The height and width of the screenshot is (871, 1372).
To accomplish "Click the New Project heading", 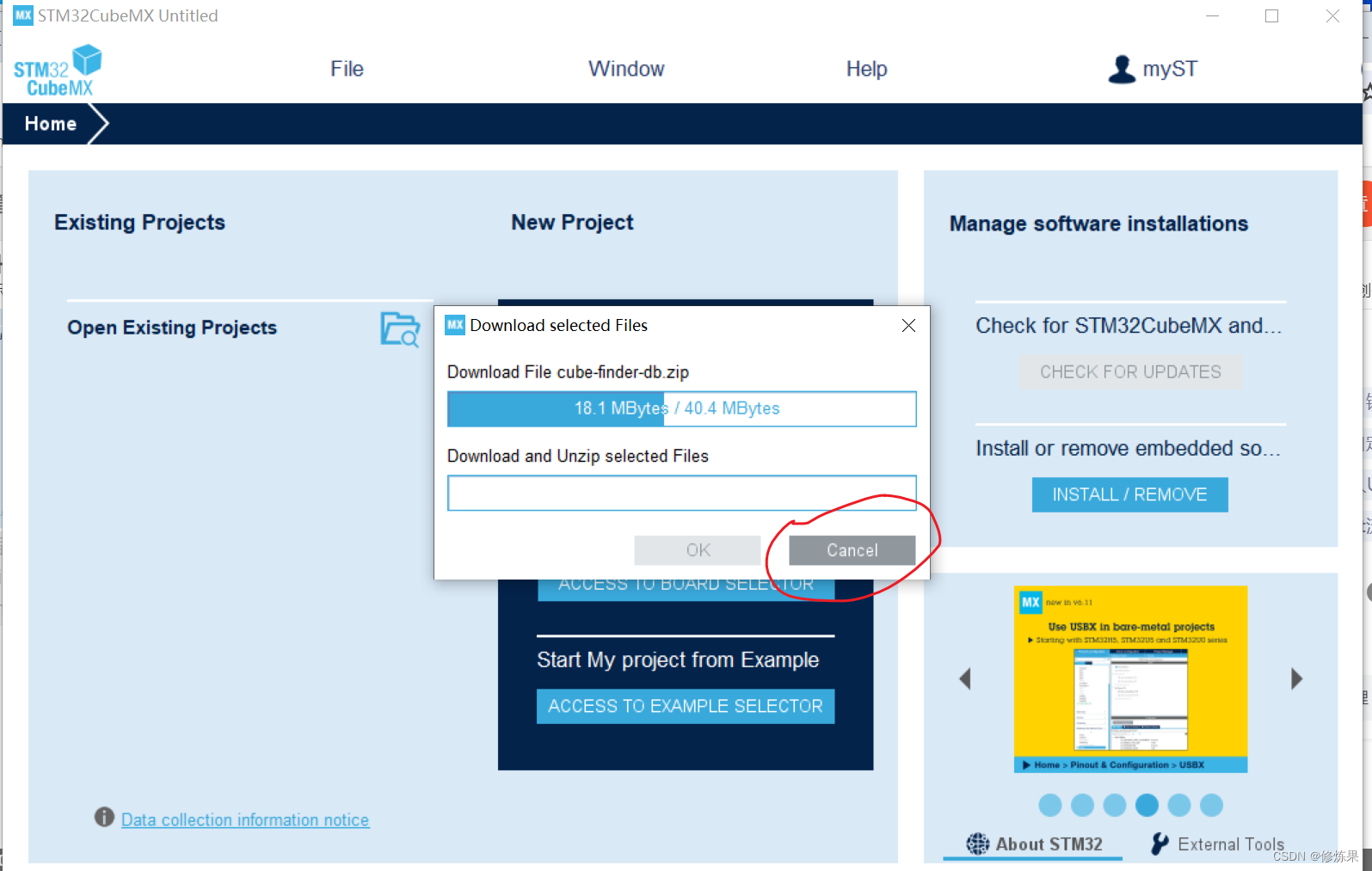I will click(x=572, y=223).
